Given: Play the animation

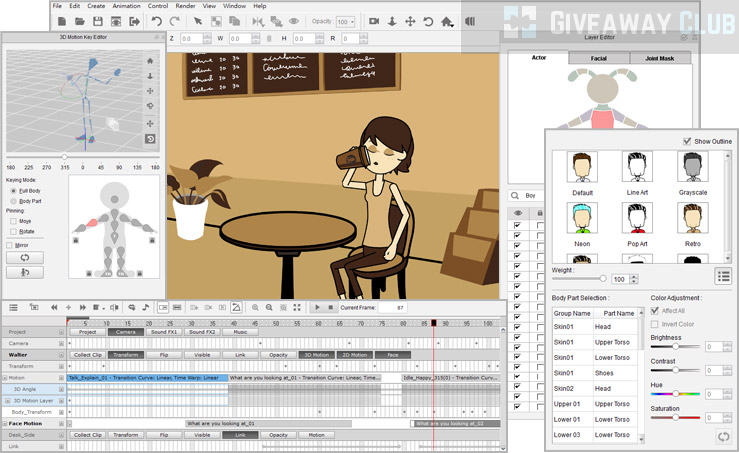Looking at the screenshot, I should (x=317, y=307).
